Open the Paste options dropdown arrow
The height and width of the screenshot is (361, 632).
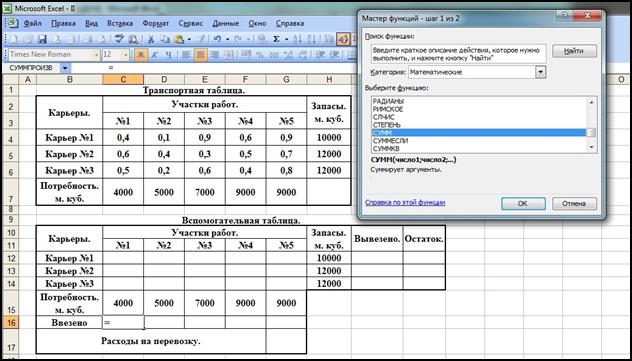click(x=189, y=39)
